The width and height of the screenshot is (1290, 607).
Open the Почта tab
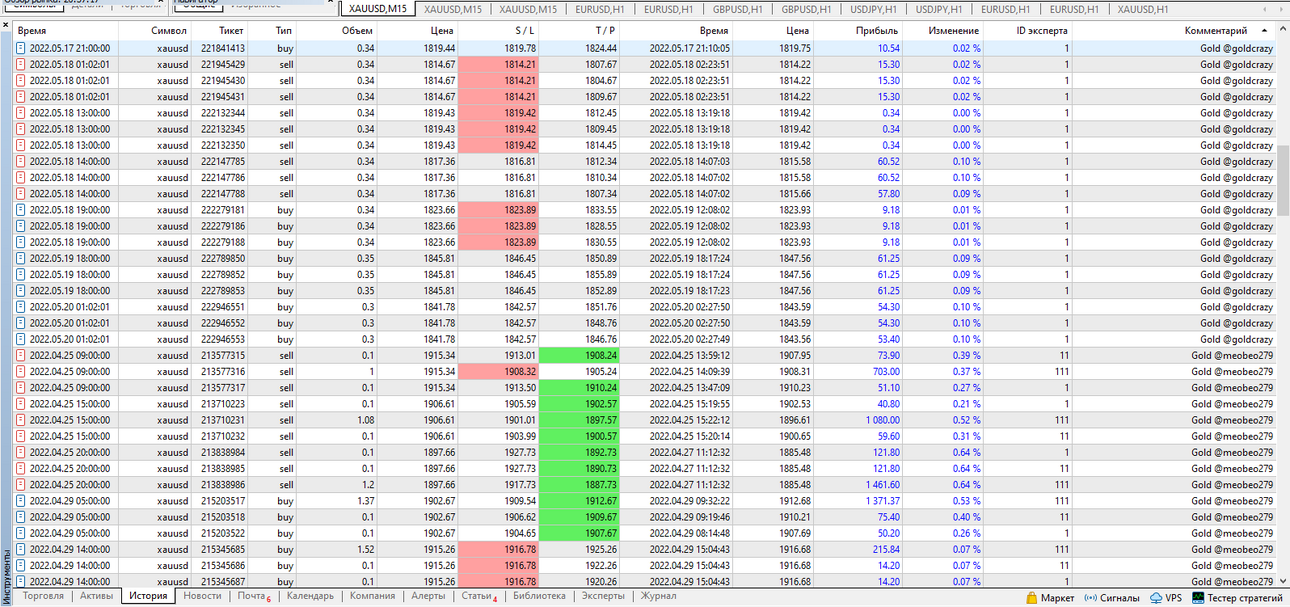pyautogui.click(x=253, y=596)
